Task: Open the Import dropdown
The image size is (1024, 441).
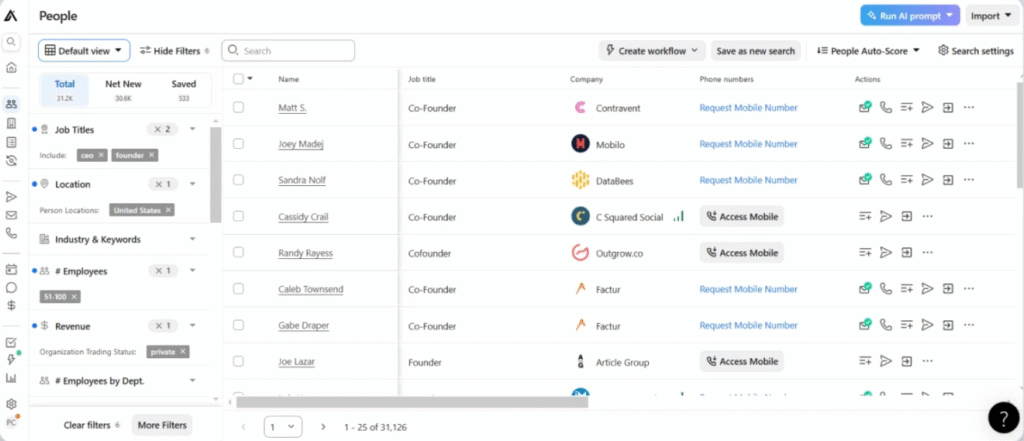Action: [991, 16]
